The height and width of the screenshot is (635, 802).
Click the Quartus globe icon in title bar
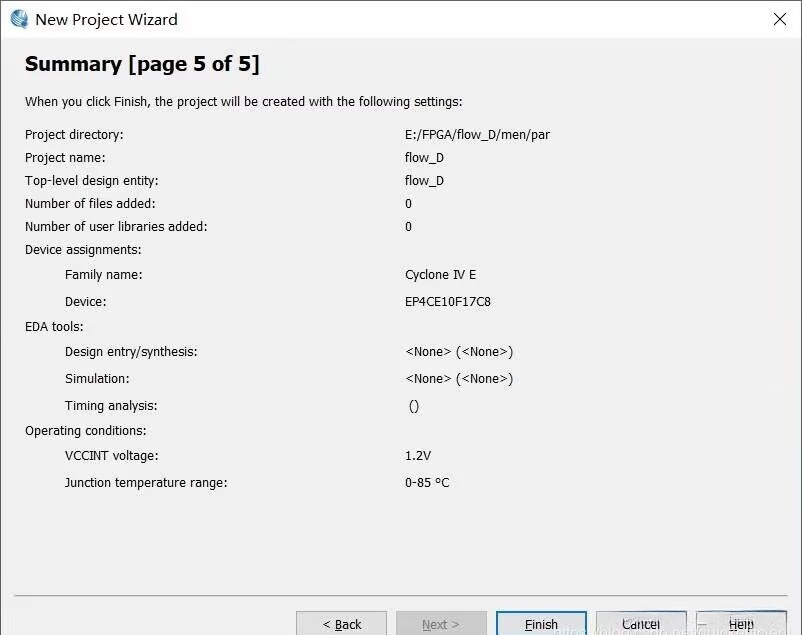click(x=19, y=19)
